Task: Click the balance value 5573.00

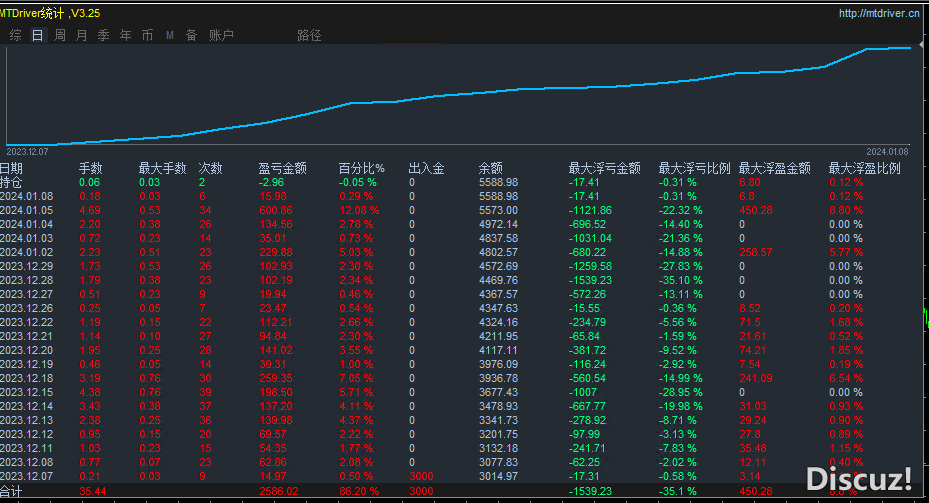Action: [x=498, y=210]
